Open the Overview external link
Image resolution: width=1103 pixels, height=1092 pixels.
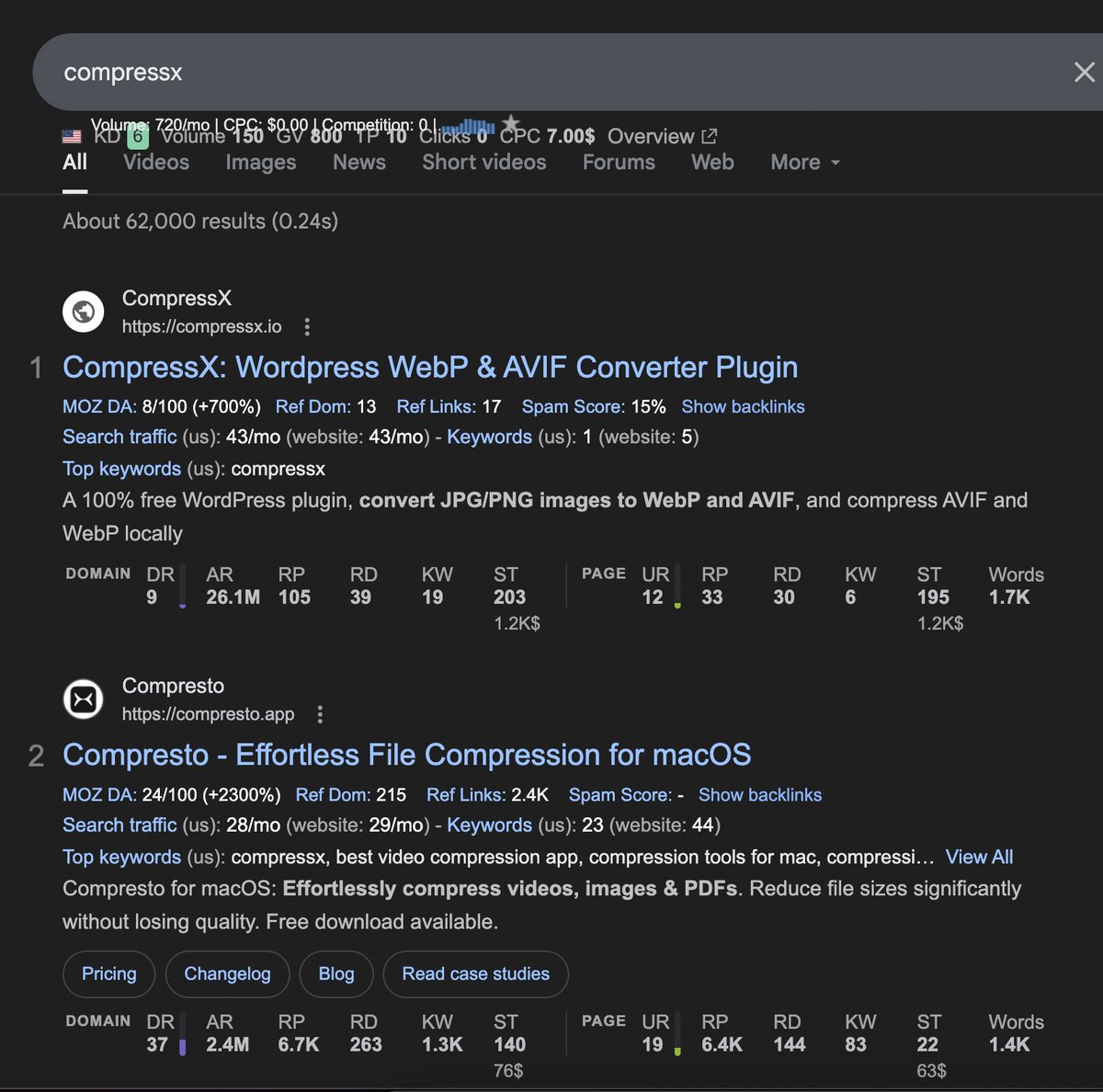(662, 136)
